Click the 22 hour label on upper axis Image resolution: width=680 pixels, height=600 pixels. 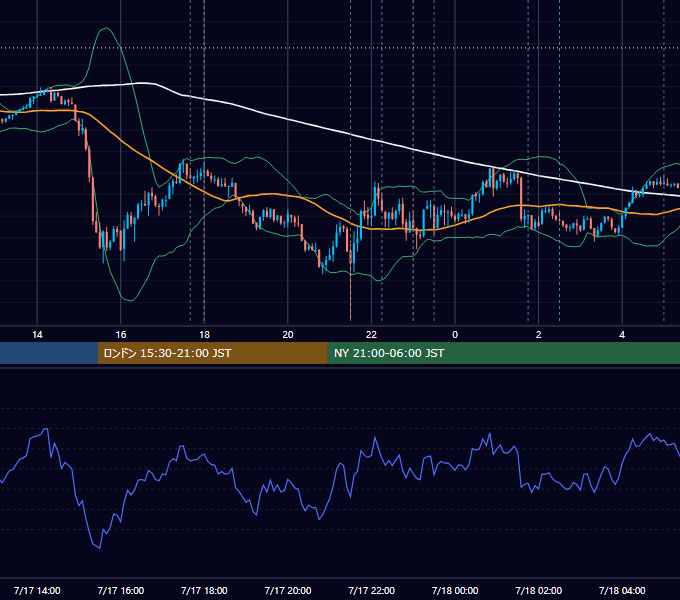click(x=371, y=335)
